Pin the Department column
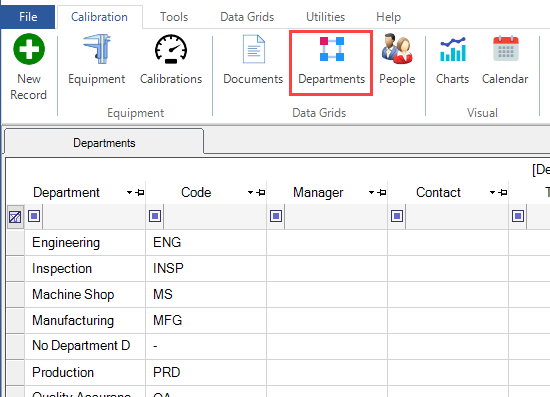550x397 pixels. (x=140, y=193)
